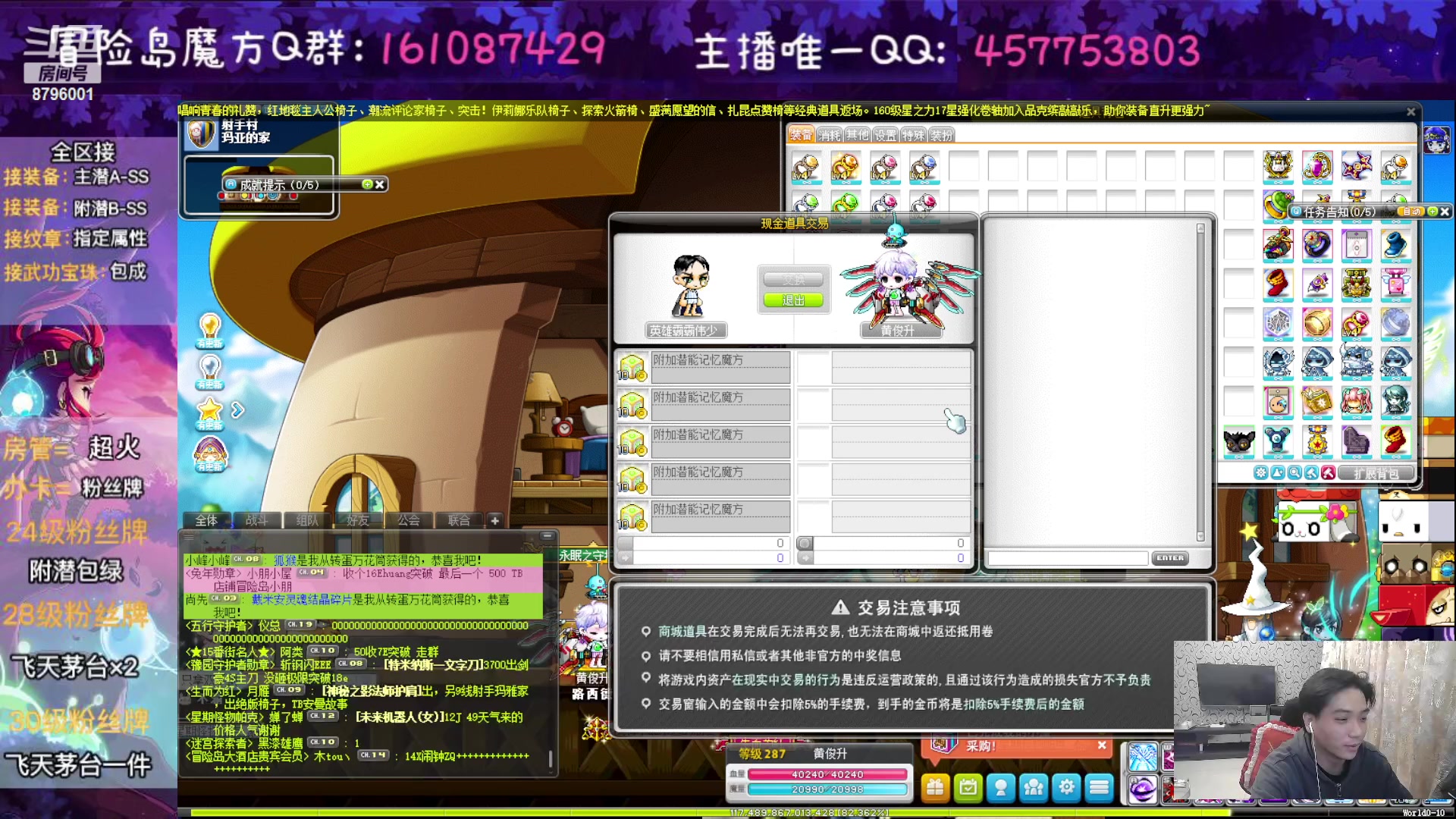Click the black cat face item in inventory
Image resolution: width=1456 pixels, height=819 pixels.
(x=1238, y=441)
